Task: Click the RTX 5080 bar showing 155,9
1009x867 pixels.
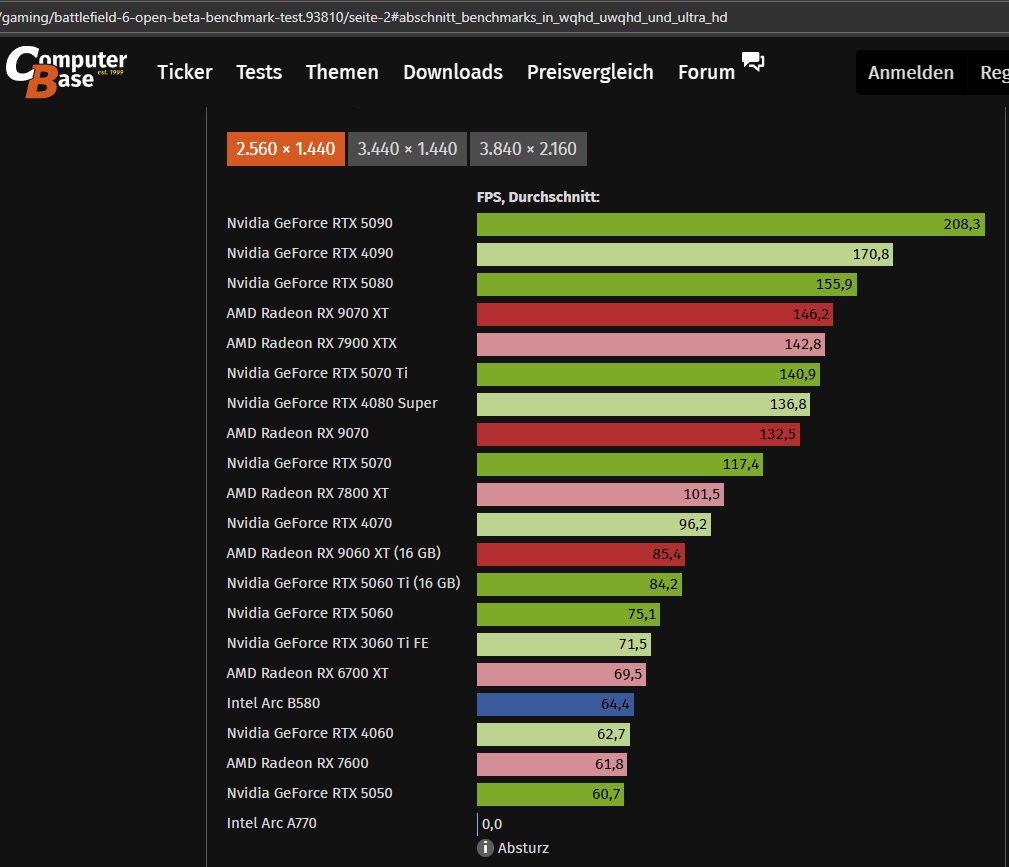Action: (x=667, y=284)
